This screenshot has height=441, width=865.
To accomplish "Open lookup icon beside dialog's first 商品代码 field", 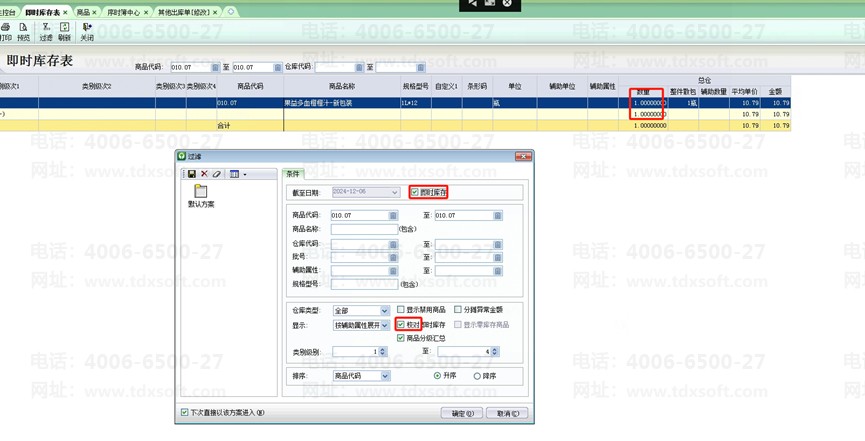I will [393, 215].
